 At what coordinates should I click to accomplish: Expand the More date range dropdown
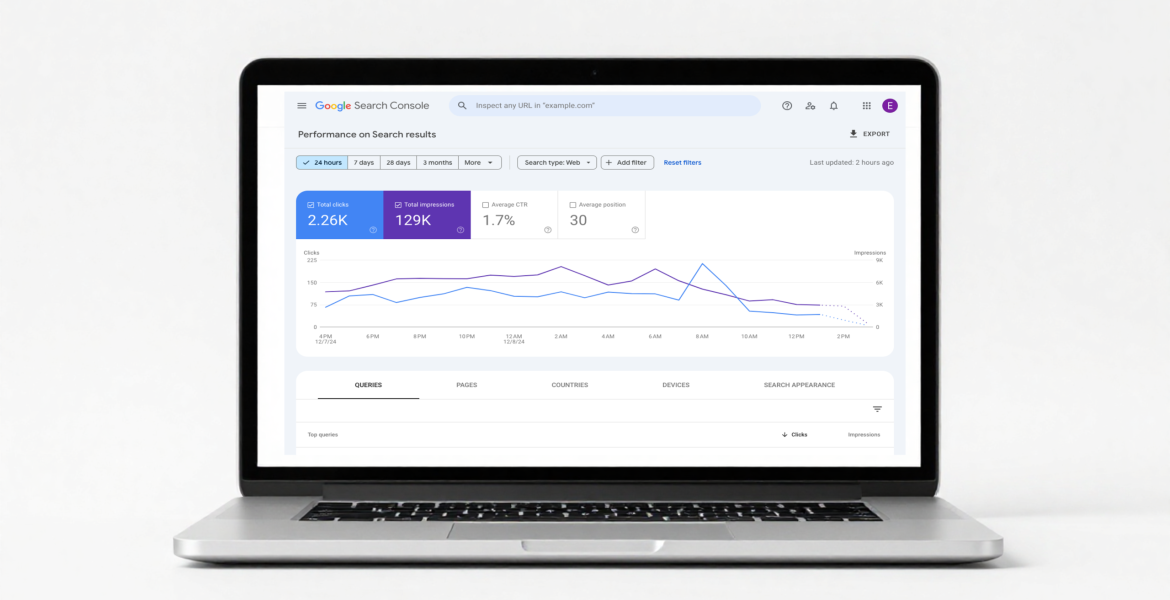[x=480, y=163]
